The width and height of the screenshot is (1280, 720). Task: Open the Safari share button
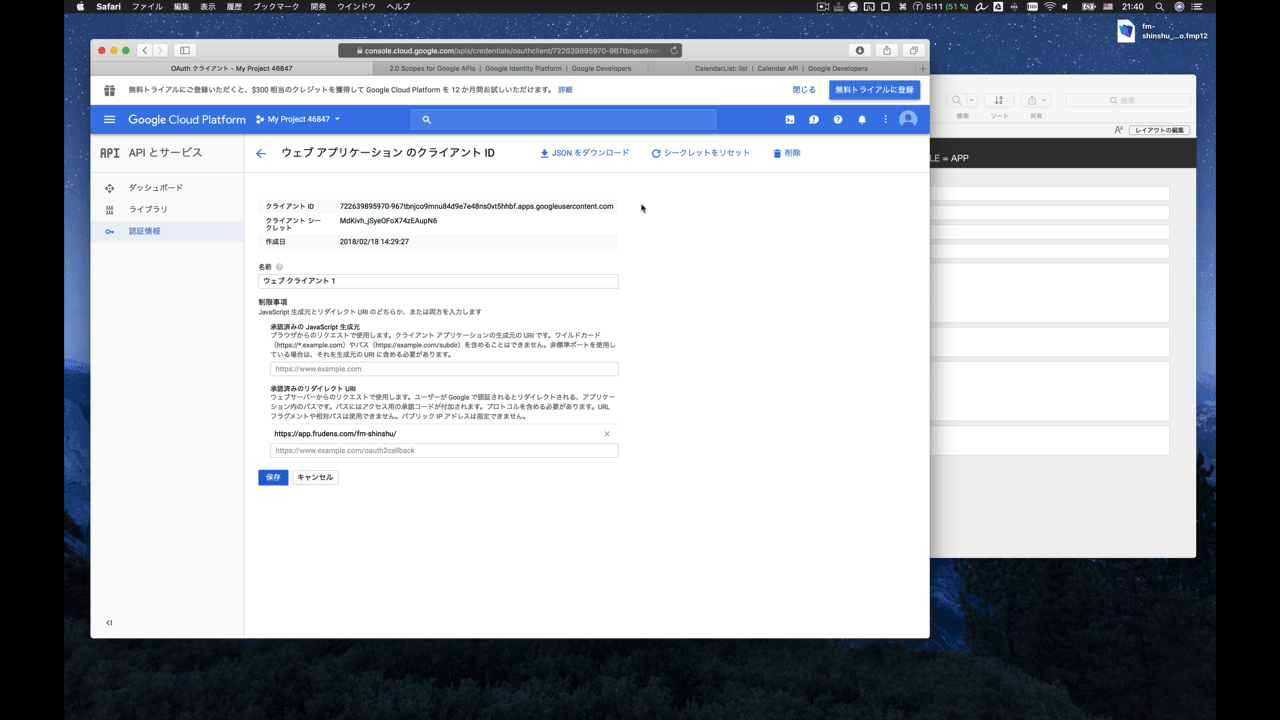(887, 50)
